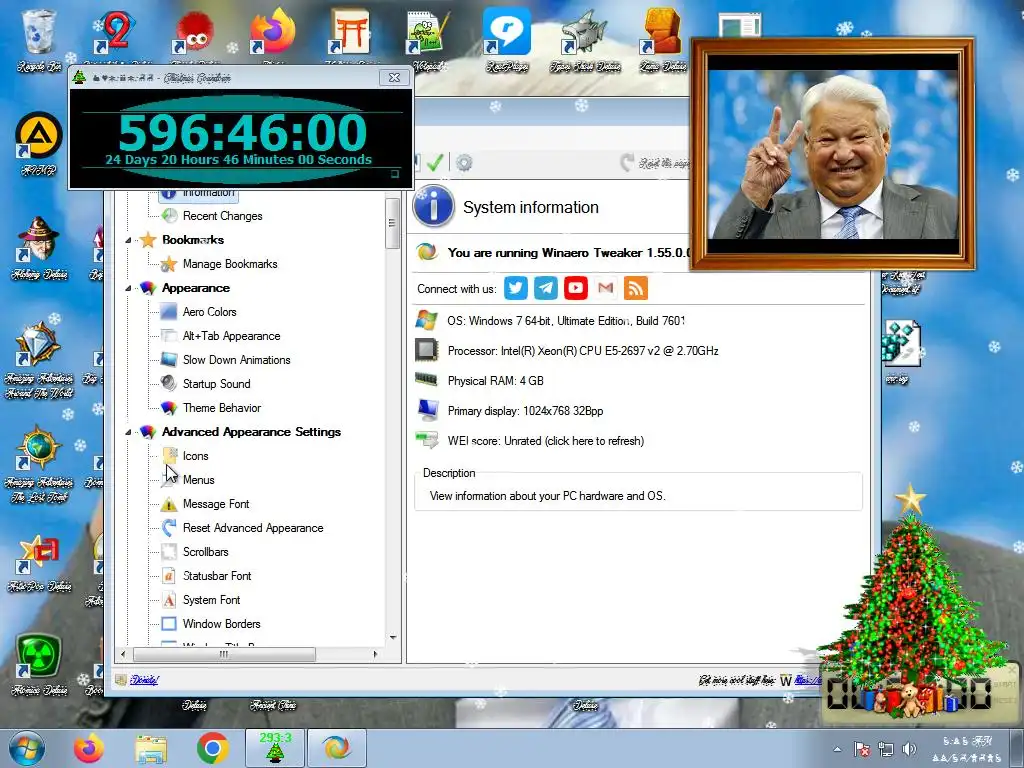The height and width of the screenshot is (768, 1024).
Task: Click the green checkmark toolbar icon
Action: coord(435,162)
